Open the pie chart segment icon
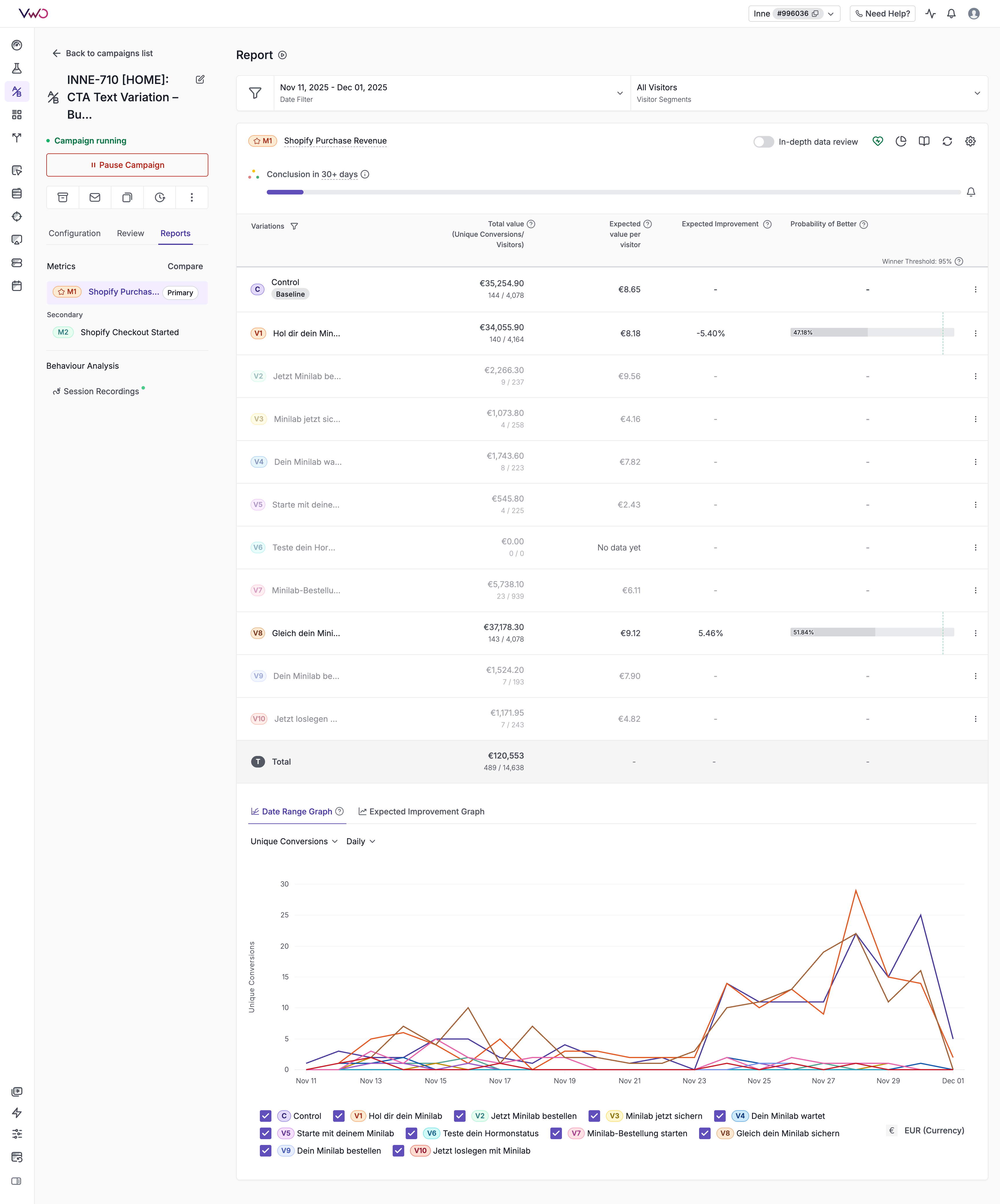Image resolution: width=1000 pixels, height=1204 pixels. click(901, 141)
